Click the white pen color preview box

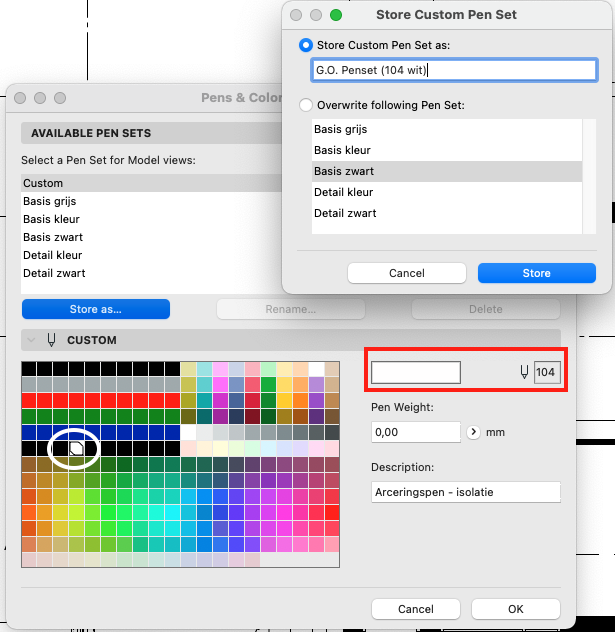click(x=416, y=372)
